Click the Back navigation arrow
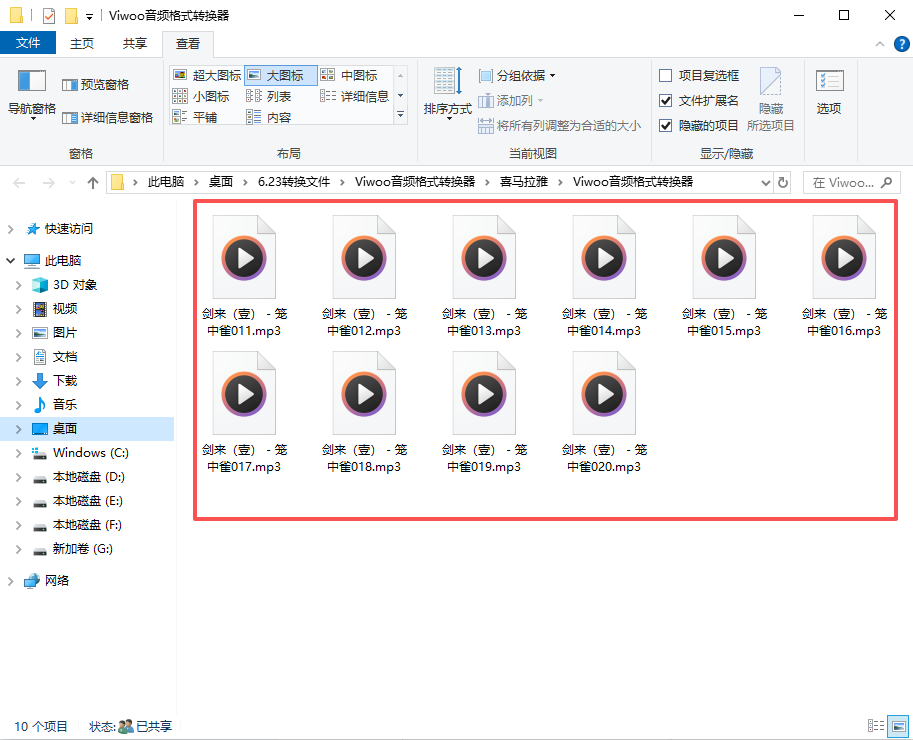Viewport: 913px width, 740px height. click(x=19, y=183)
